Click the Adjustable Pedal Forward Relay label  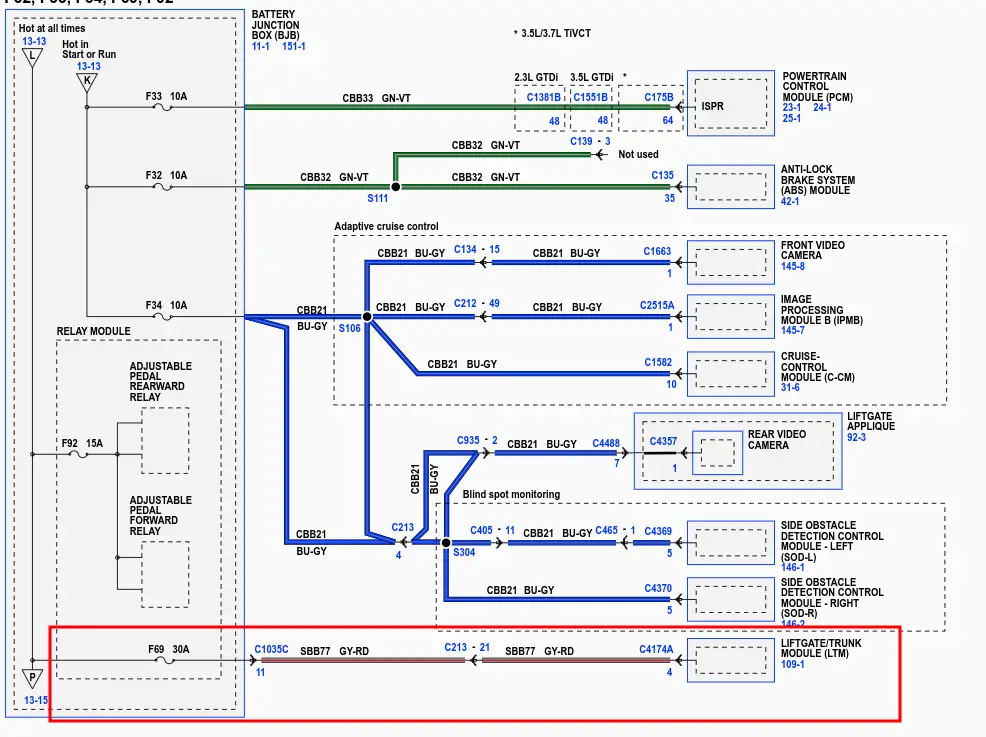(x=161, y=516)
